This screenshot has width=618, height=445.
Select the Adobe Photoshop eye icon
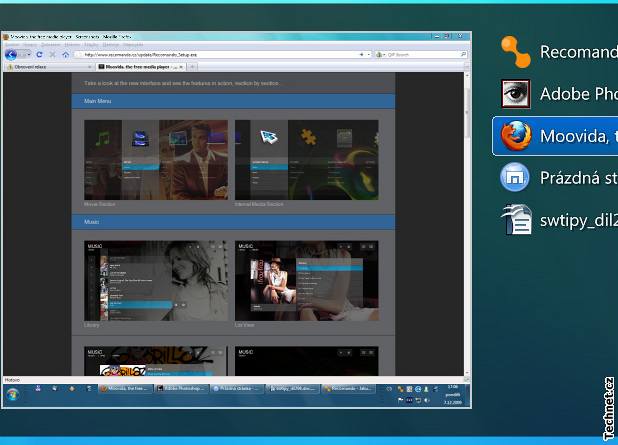click(515, 93)
